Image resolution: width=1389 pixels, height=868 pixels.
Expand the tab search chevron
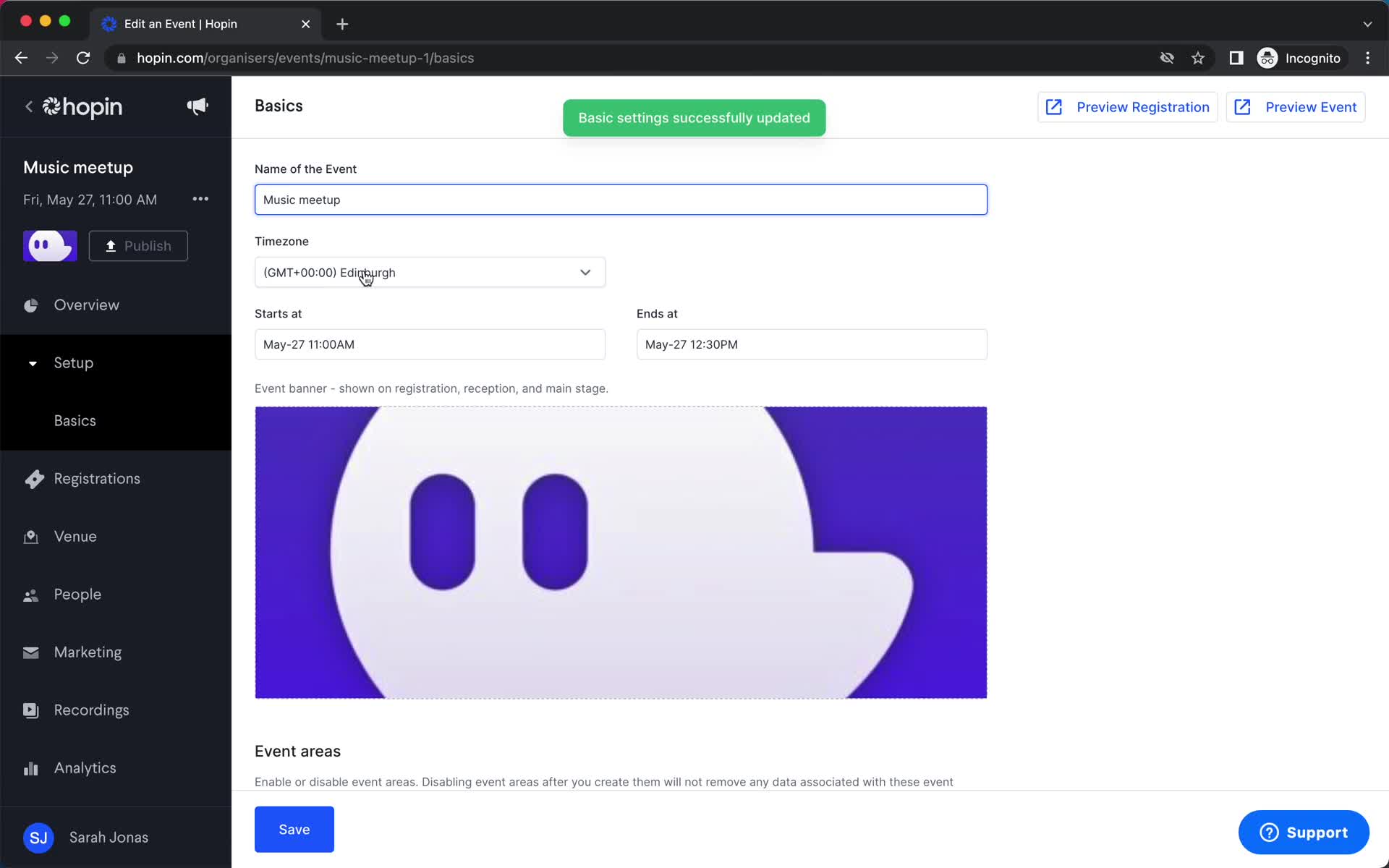click(1367, 24)
